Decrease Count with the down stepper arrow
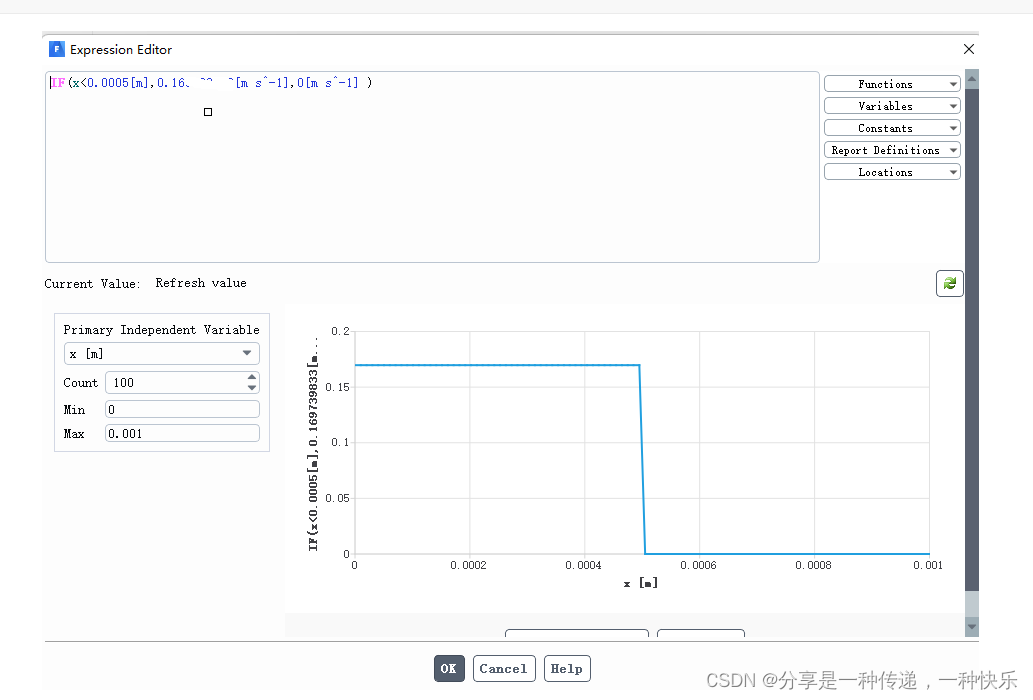The height and width of the screenshot is (700, 1033). [251, 386]
